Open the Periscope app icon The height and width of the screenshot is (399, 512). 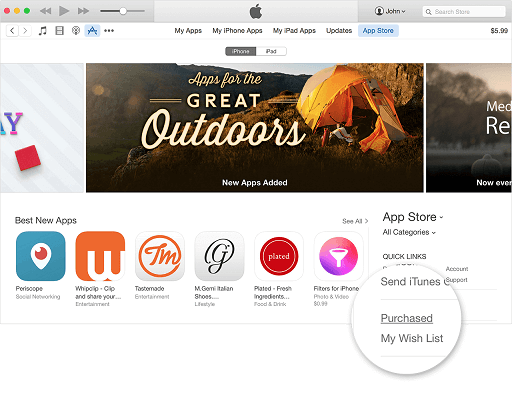(41, 256)
